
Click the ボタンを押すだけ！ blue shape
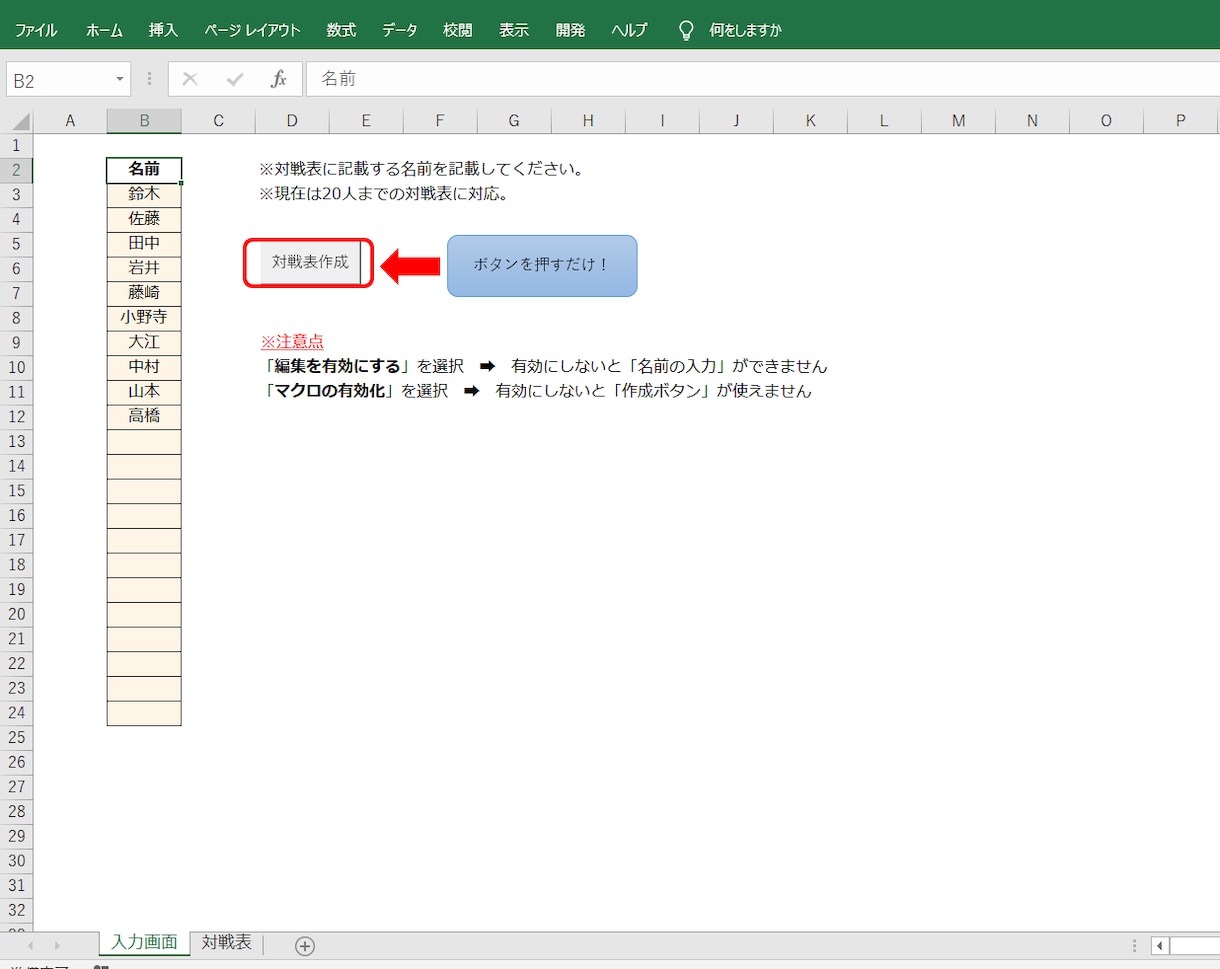click(x=542, y=266)
